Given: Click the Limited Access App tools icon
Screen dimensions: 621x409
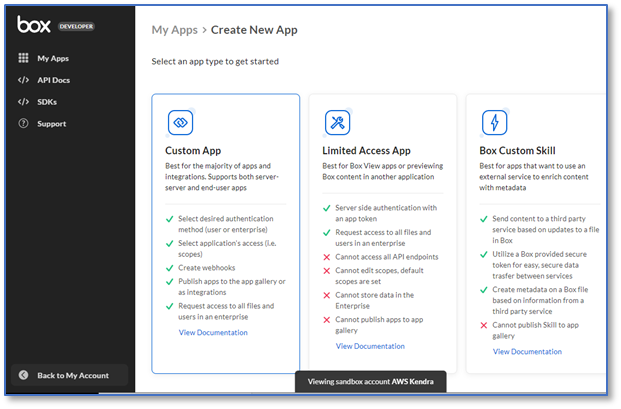Looking at the screenshot, I should click(x=337, y=123).
